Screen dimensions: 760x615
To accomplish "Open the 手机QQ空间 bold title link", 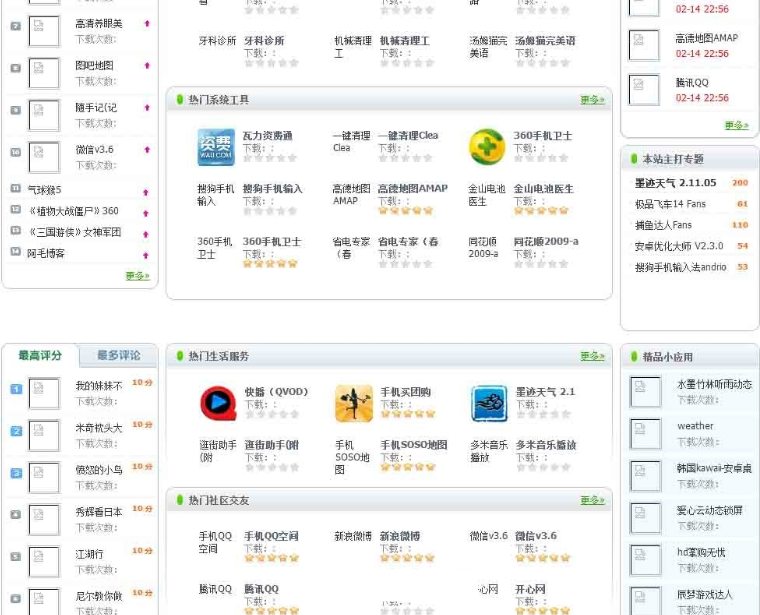I will (x=271, y=536).
